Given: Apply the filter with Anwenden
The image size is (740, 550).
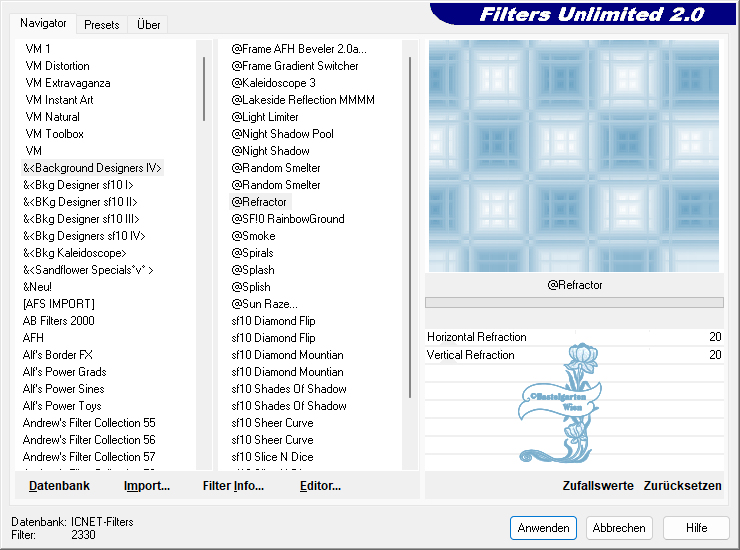Looking at the screenshot, I should tap(543, 528).
